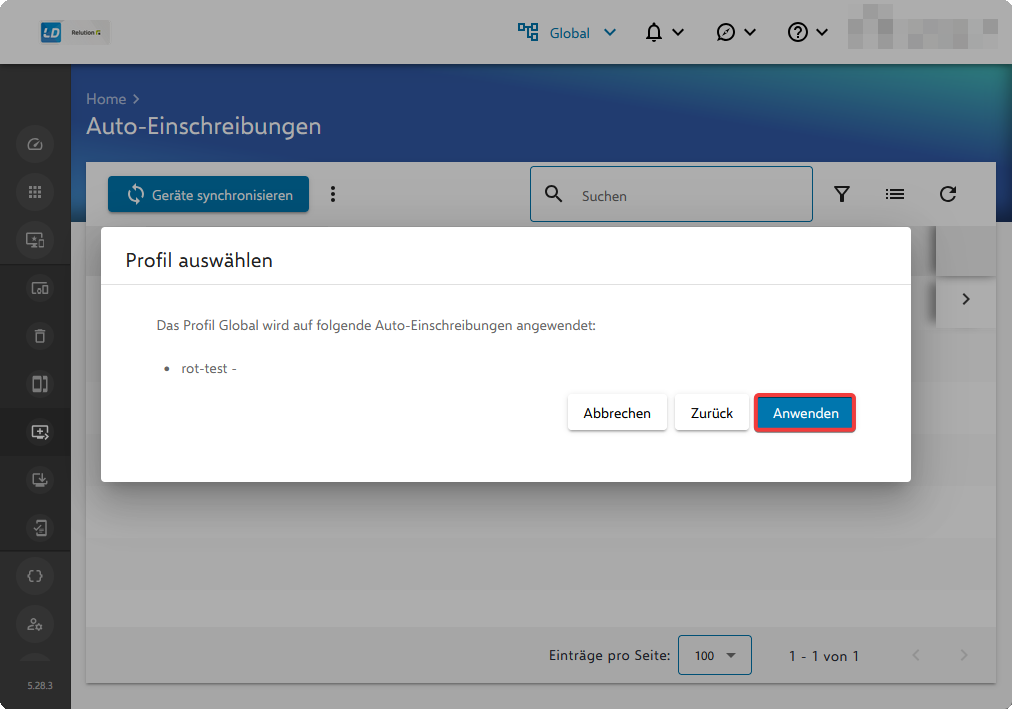This screenshot has height=709, width=1012.
Task: Click the Relution logo
Action: [74, 32]
